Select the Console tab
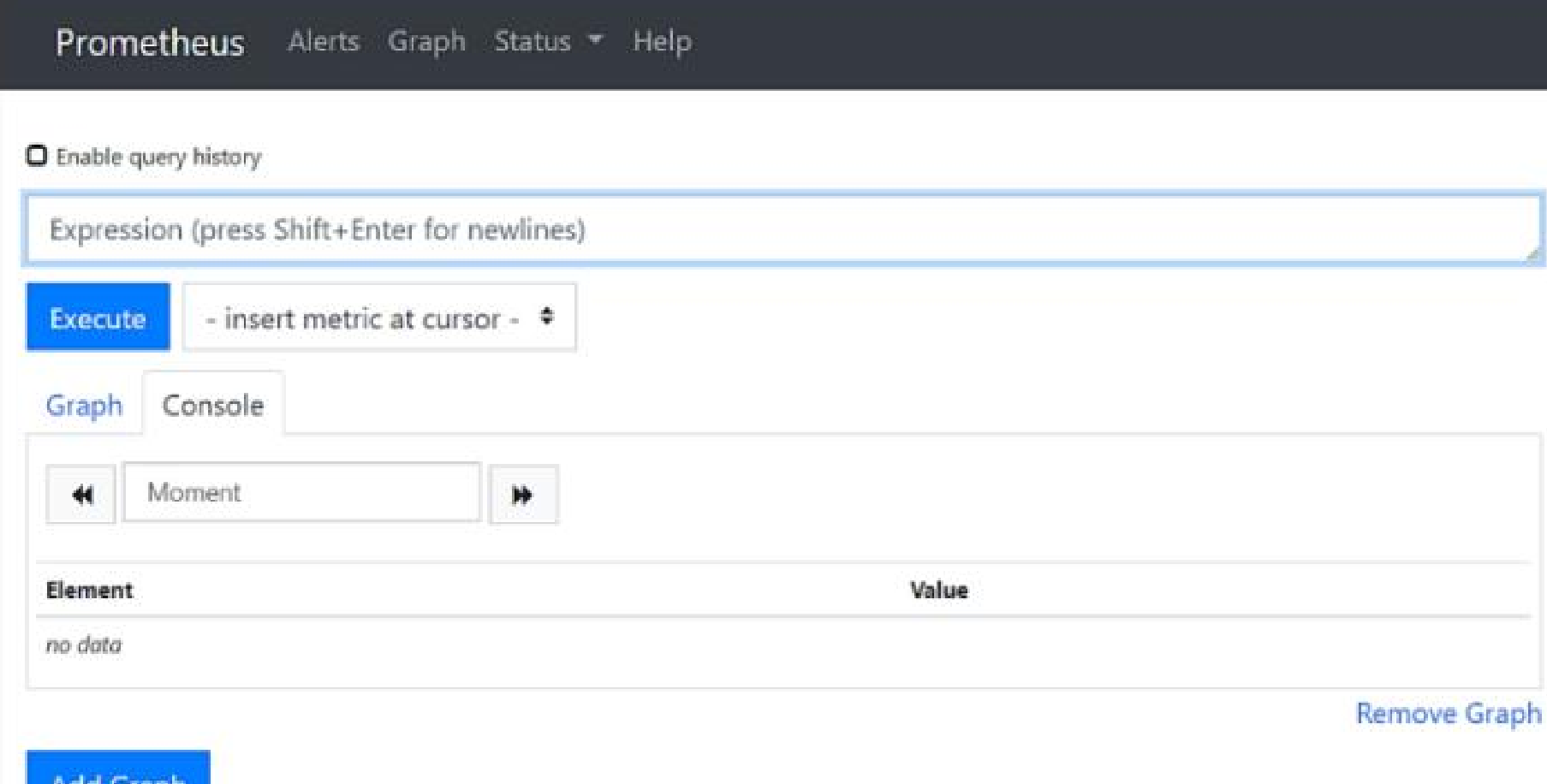Image resolution: width=1547 pixels, height=784 pixels. 213,405
